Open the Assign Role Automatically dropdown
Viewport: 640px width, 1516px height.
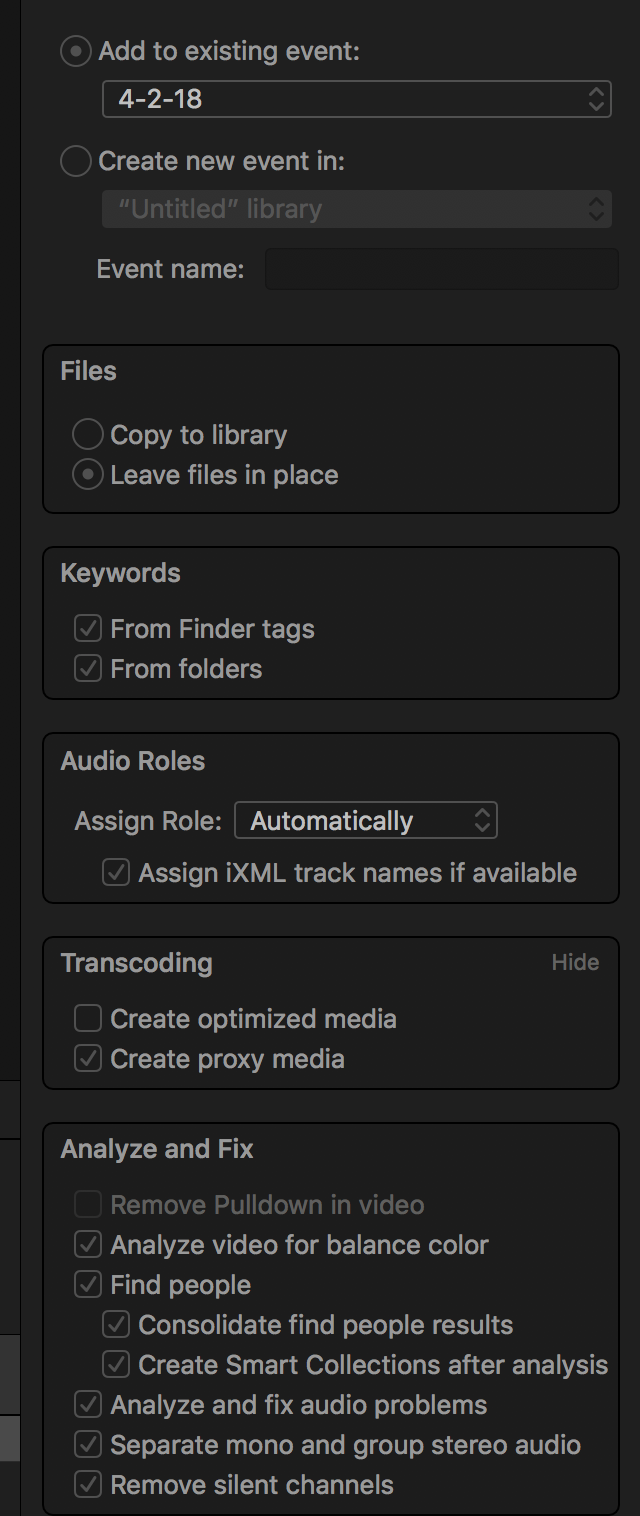[366, 821]
